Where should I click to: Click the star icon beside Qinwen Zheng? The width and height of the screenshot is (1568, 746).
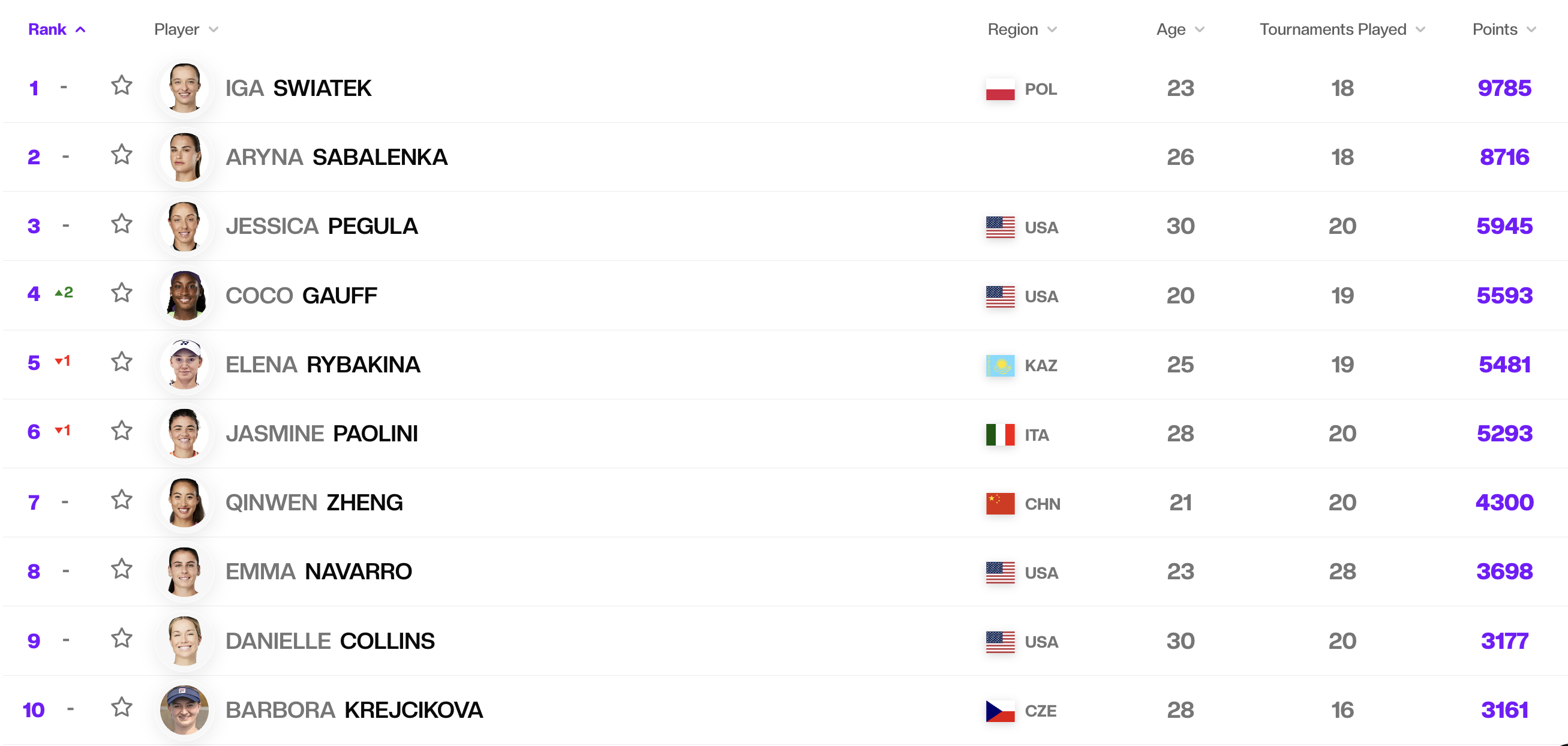[122, 500]
